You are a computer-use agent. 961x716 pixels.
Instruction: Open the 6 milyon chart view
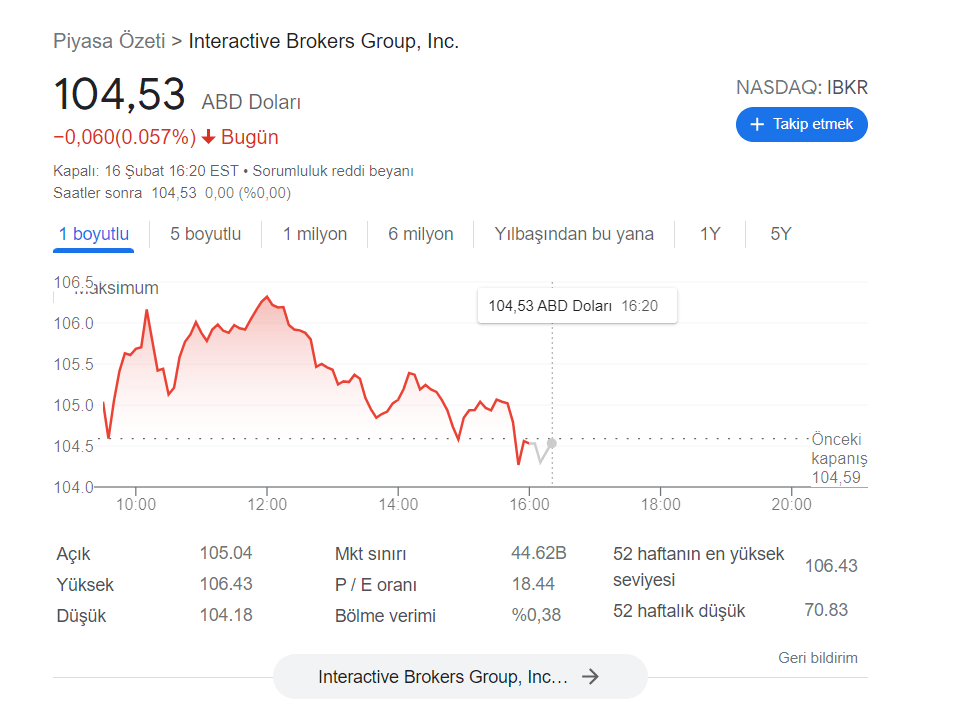420,233
